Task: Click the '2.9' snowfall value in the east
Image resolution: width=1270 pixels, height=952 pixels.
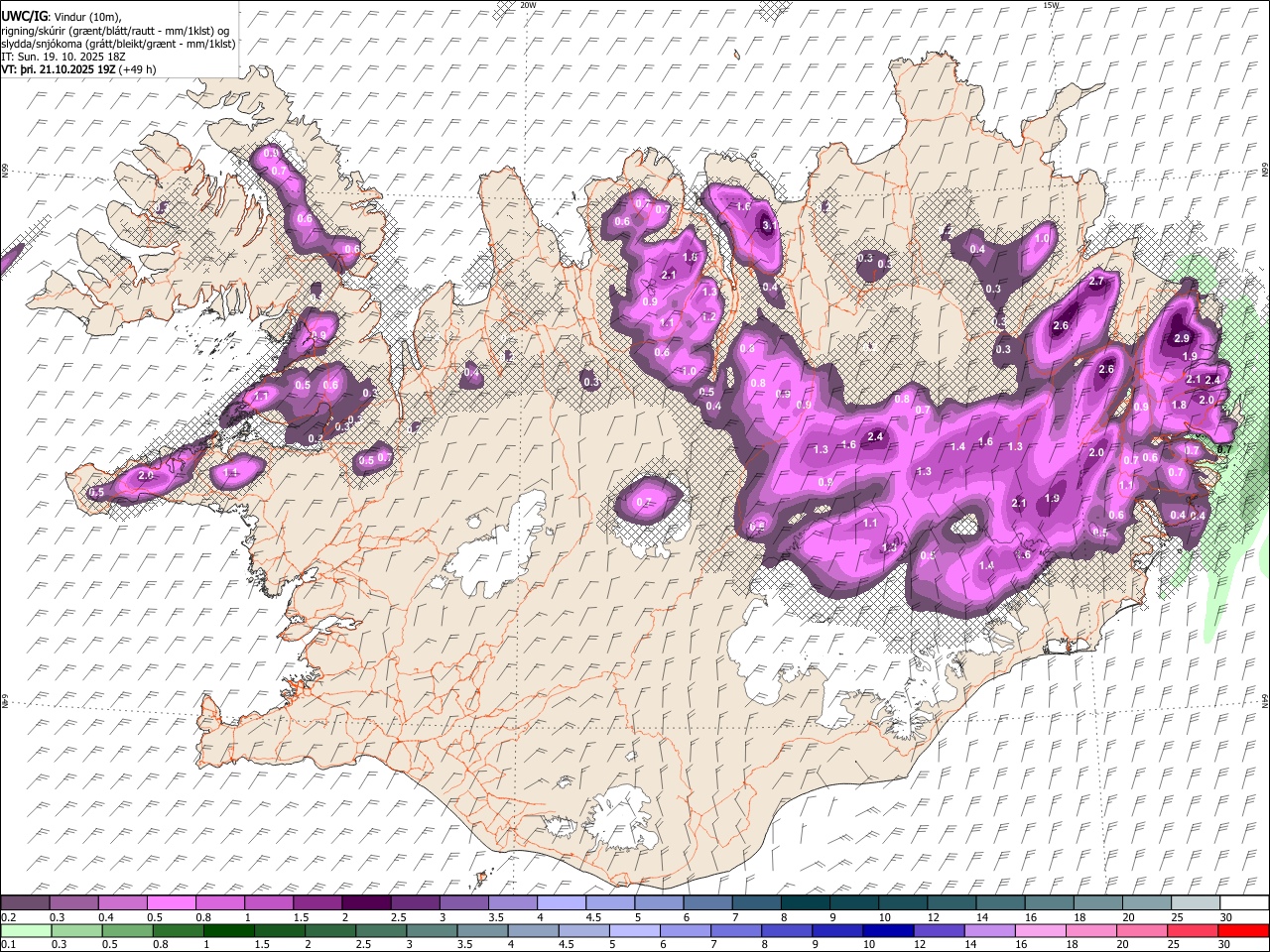Action: click(1182, 338)
